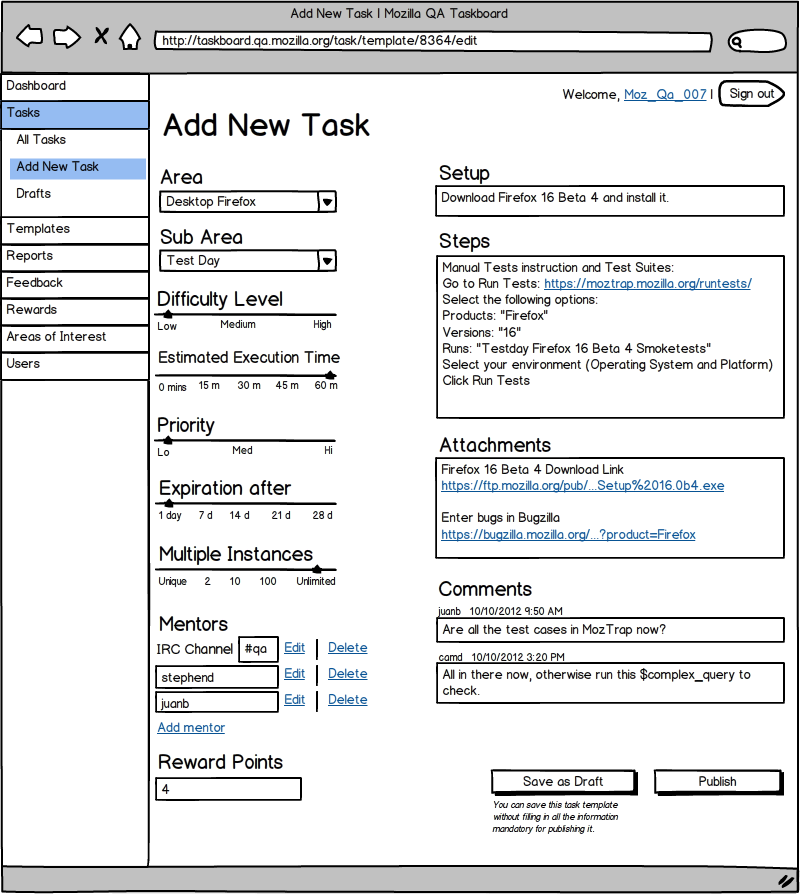Click the window resize grip in status bar
Image resolution: width=800 pixels, height=894 pixels.
pyautogui.click(x=786, y=881)
